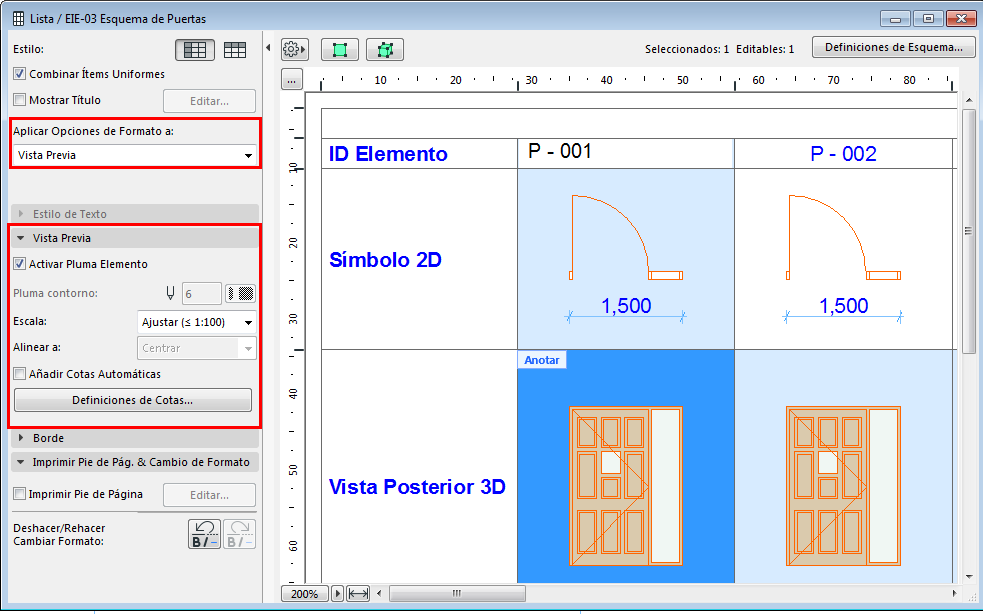Click Definiciones de Cotas button
Screen dimensions: 983x614
(x=132, y=400)
